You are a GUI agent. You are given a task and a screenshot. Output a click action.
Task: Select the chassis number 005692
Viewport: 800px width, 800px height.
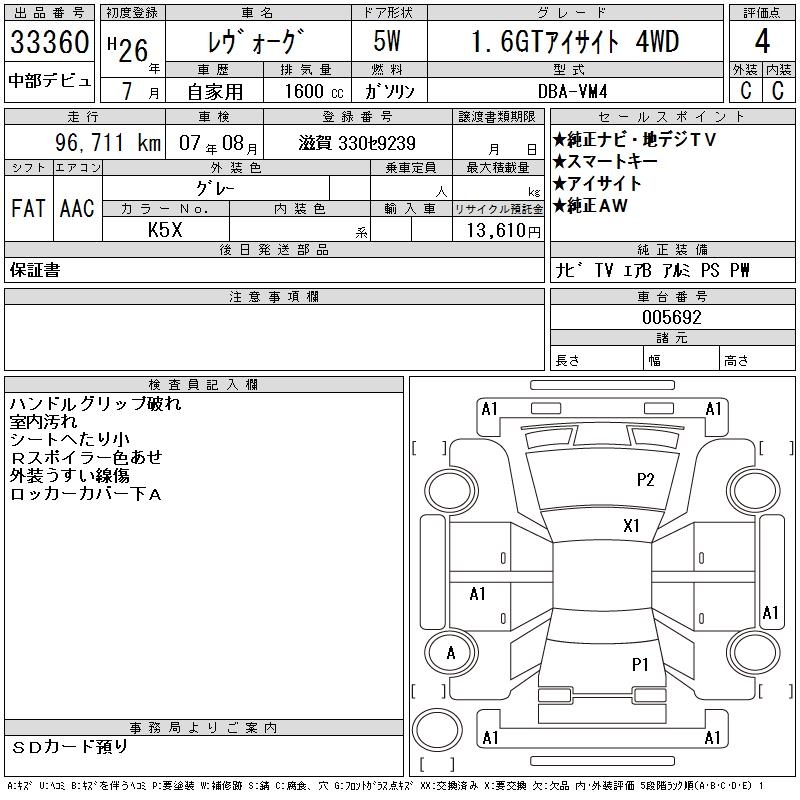(672, 317)
